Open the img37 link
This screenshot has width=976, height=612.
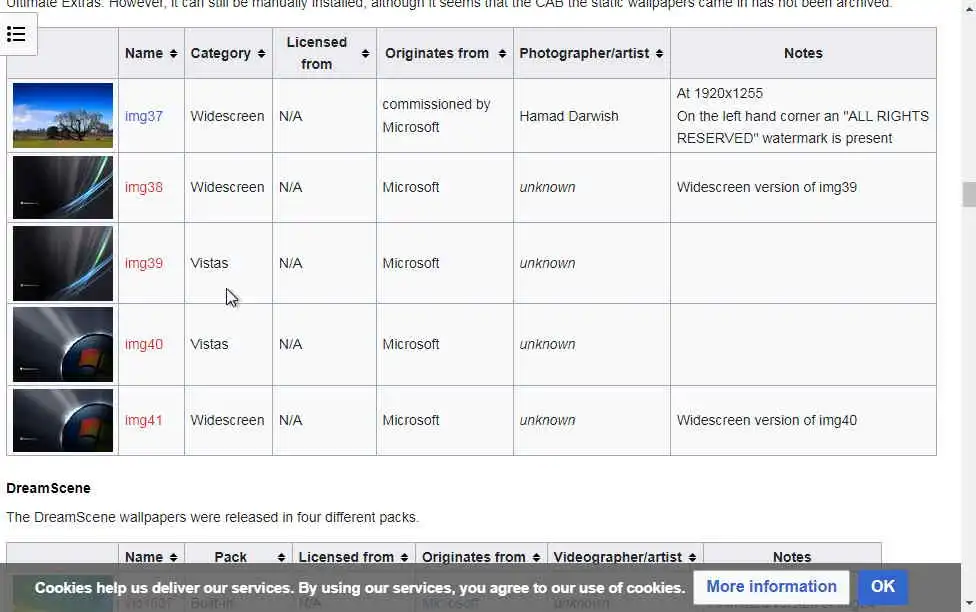(x=144, y=116)
